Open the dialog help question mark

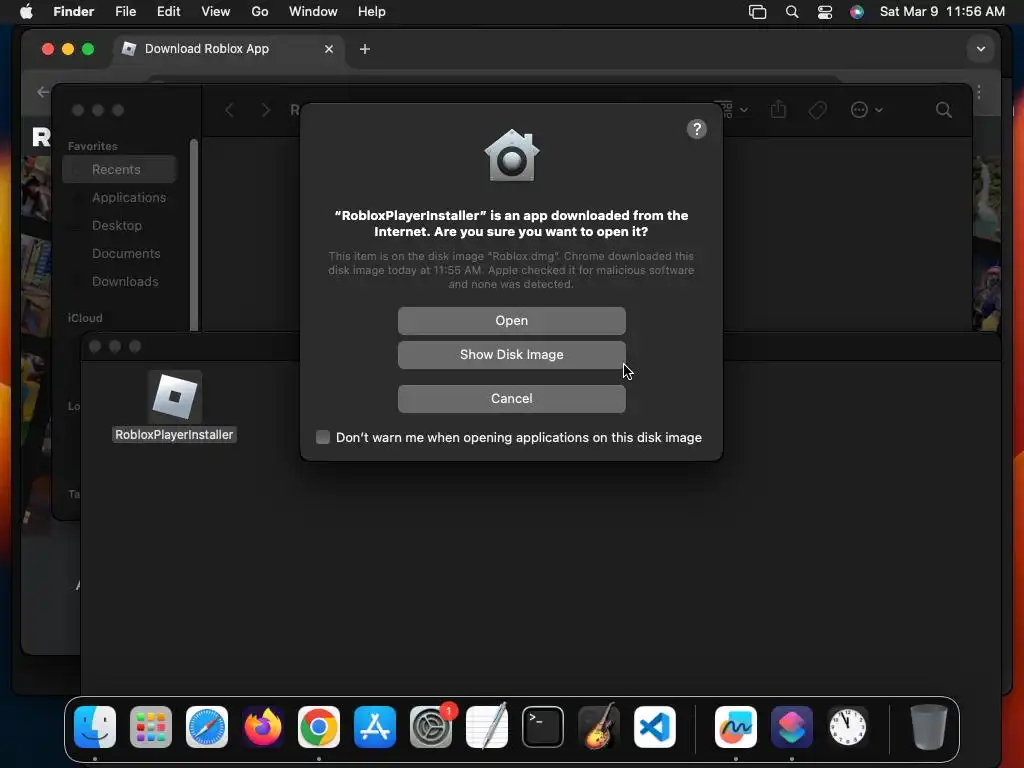[697, 129]
